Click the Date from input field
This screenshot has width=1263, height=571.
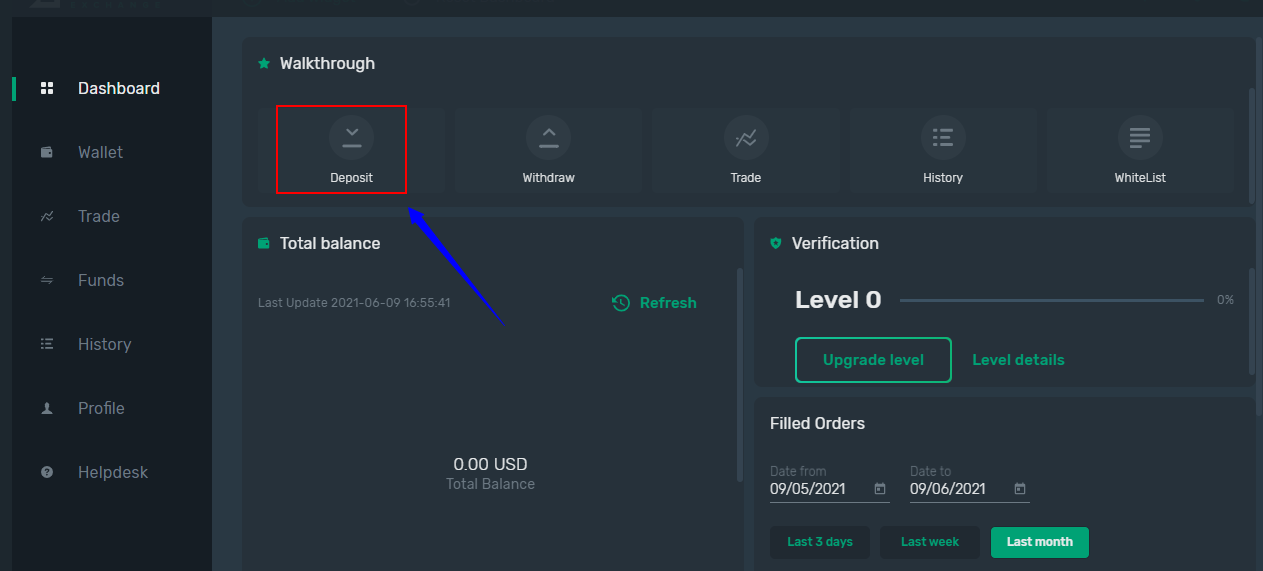tap(830, 489)
